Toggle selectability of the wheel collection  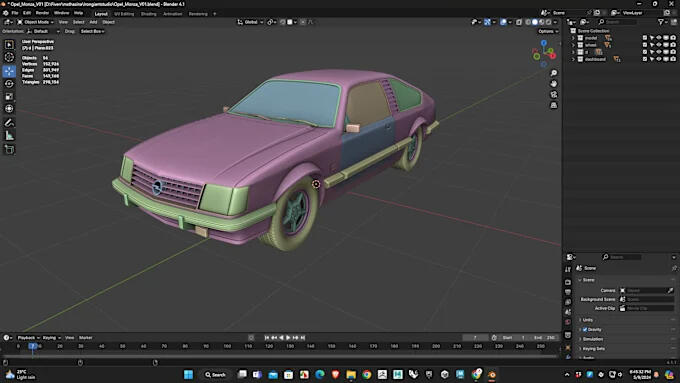(652, 45)
